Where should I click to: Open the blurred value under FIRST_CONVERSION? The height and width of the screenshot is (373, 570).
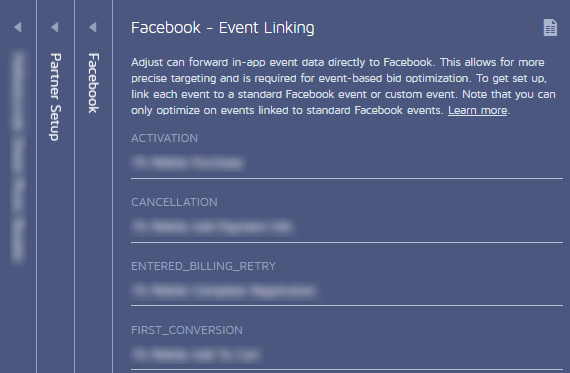[x=196, y=354]
